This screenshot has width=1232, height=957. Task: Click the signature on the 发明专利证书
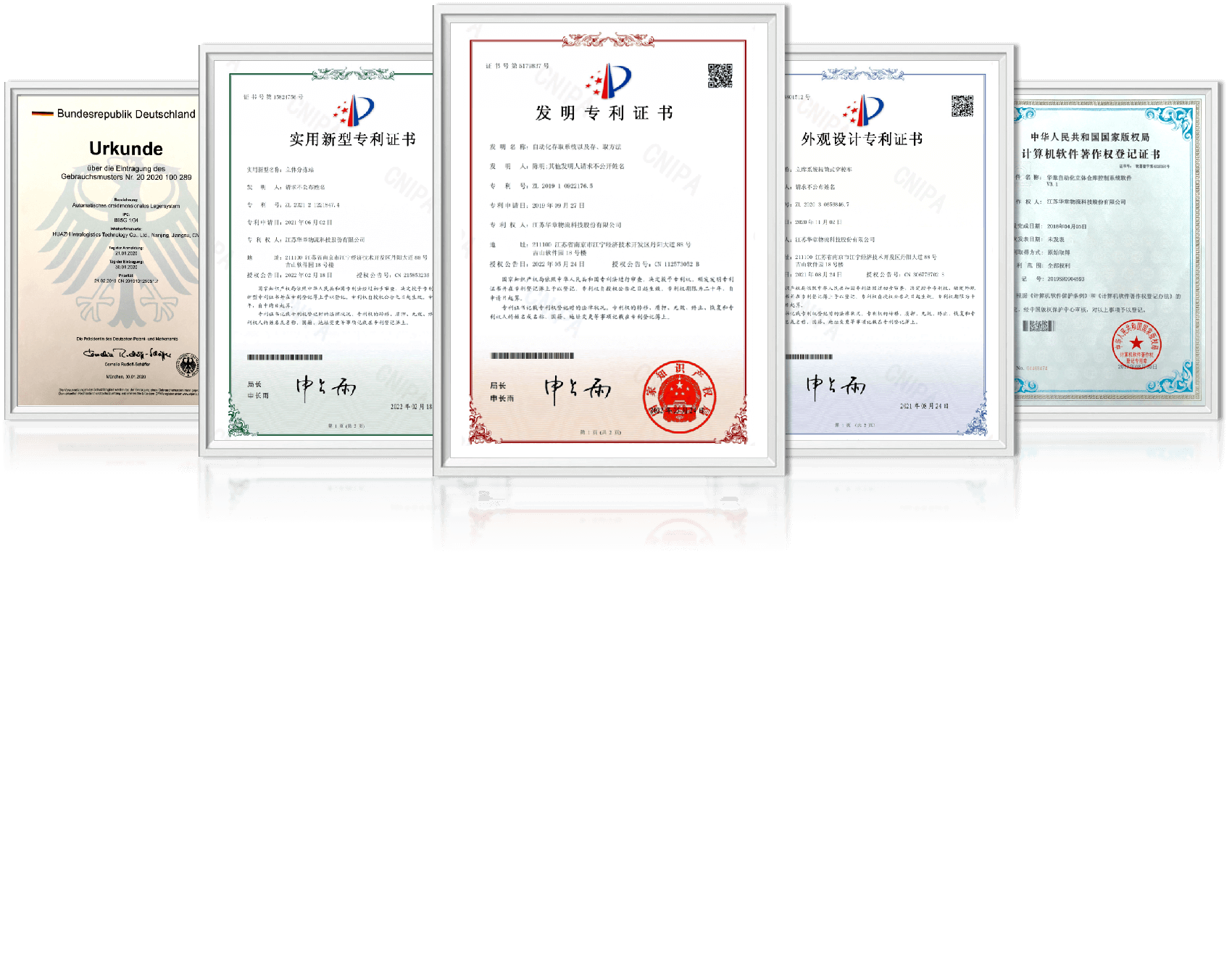coord(578,389)
